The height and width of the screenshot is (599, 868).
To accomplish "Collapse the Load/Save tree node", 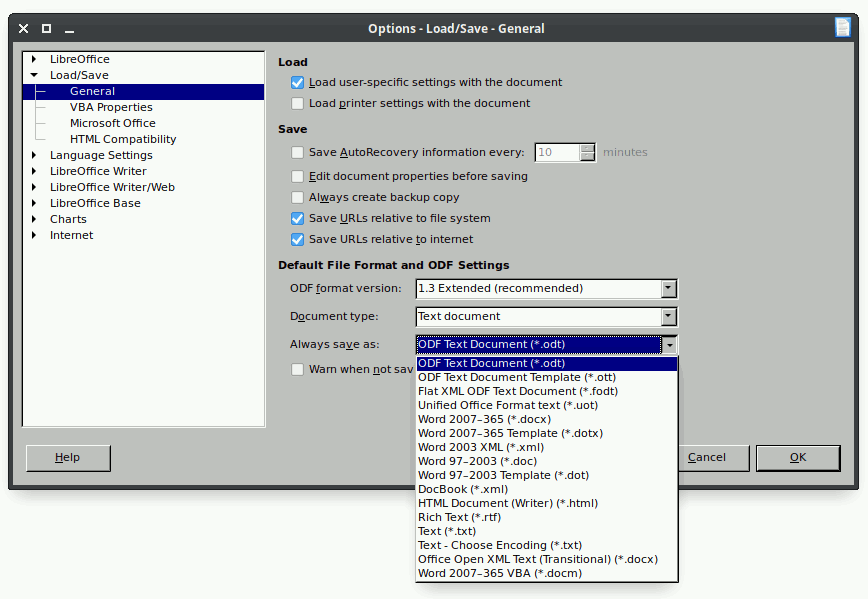I will pos(34,75).
